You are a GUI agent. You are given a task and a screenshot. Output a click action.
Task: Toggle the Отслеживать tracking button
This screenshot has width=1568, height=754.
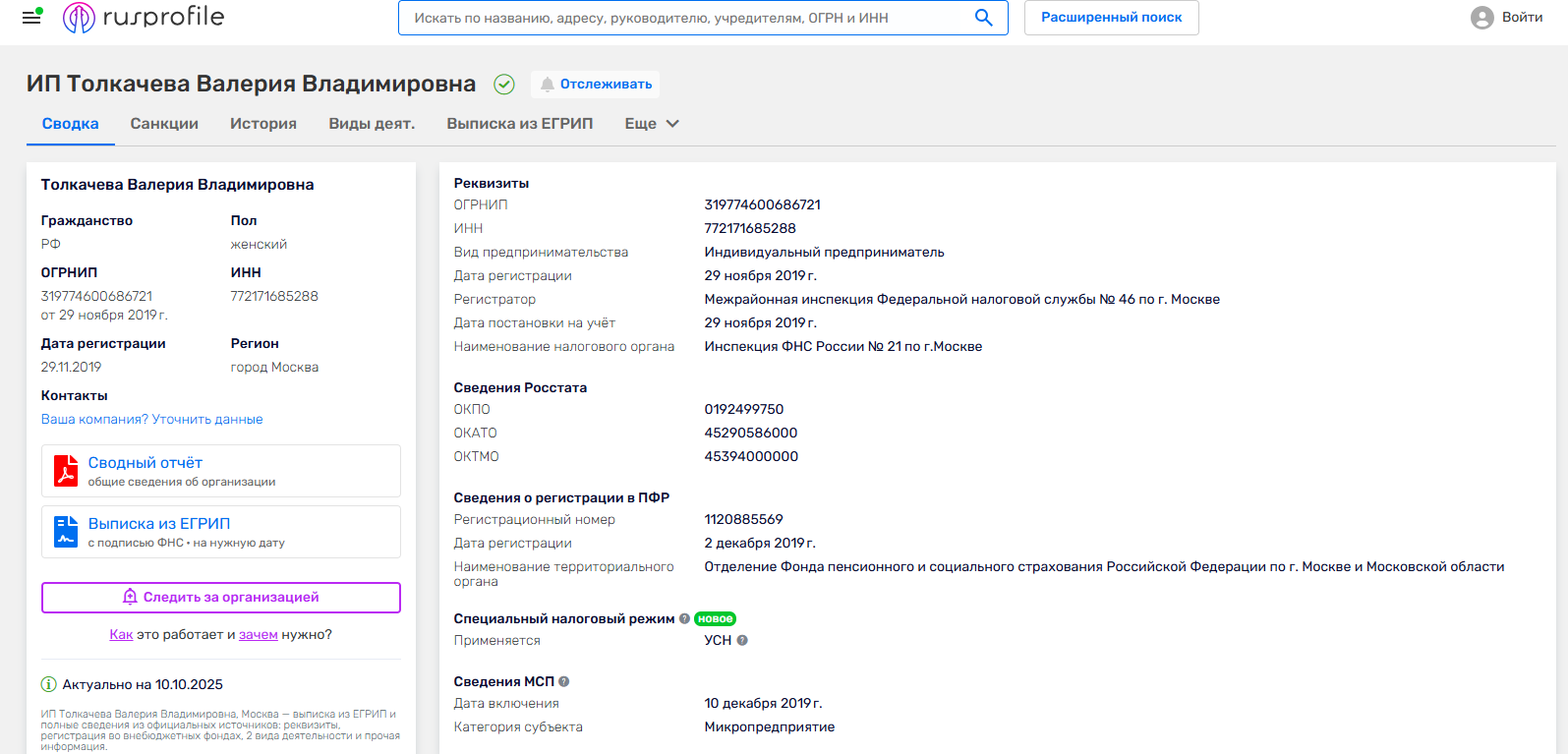[x=596, y=85]
